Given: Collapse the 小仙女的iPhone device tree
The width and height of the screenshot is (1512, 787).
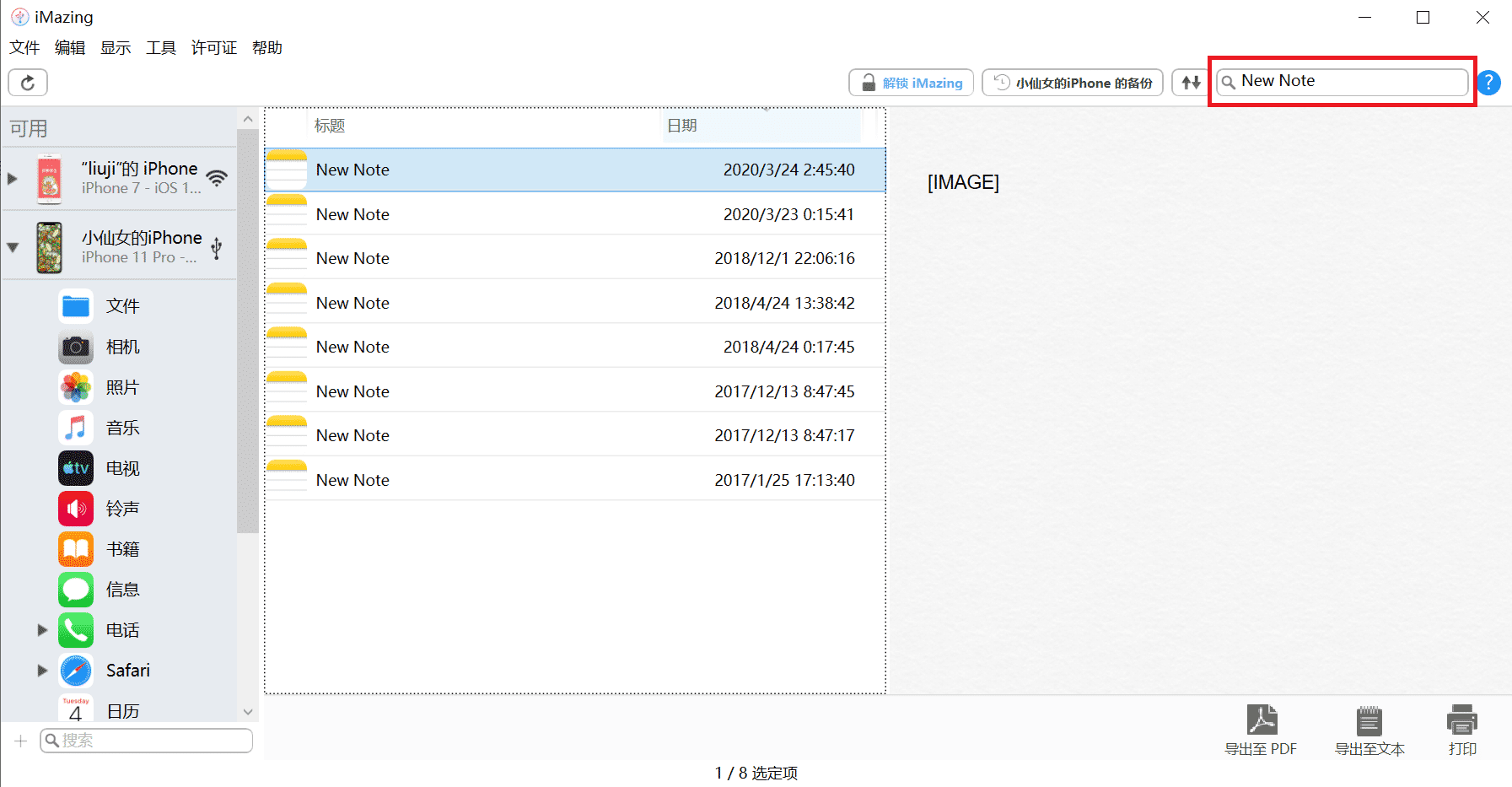Looking at the screenshot, I should click(12, 248).
